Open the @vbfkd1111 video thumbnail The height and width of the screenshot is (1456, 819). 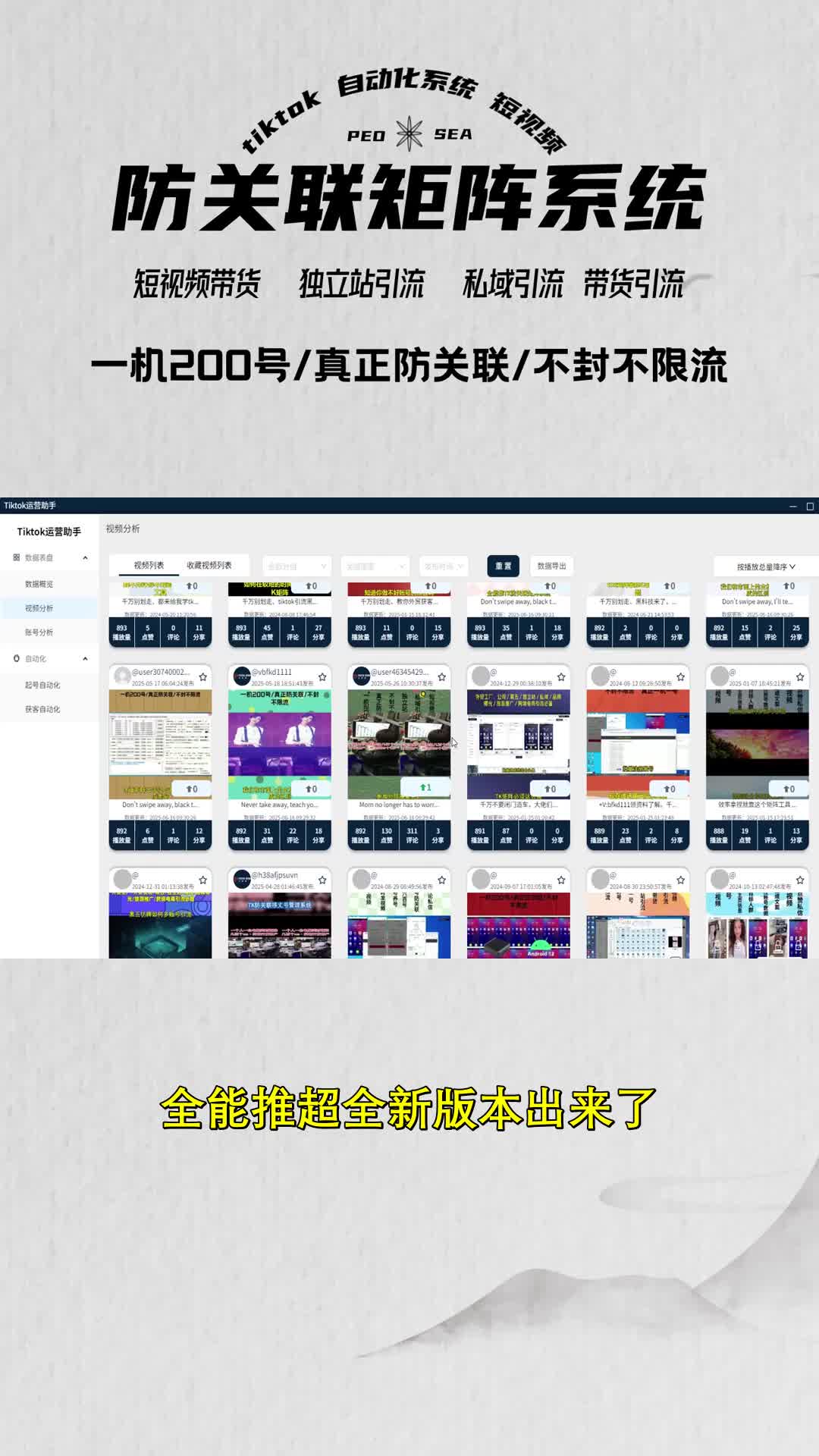(x=280, y=744)
